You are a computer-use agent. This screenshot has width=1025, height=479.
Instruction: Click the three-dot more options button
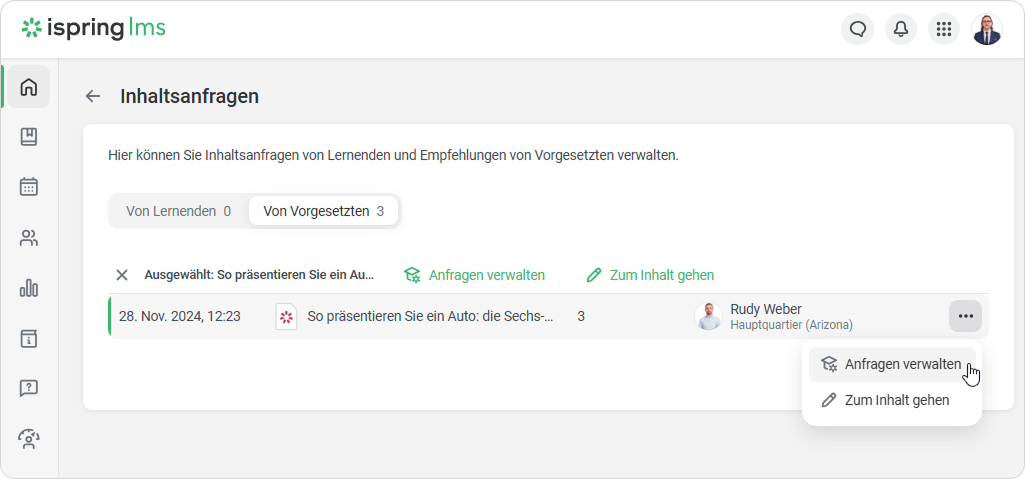965,316
